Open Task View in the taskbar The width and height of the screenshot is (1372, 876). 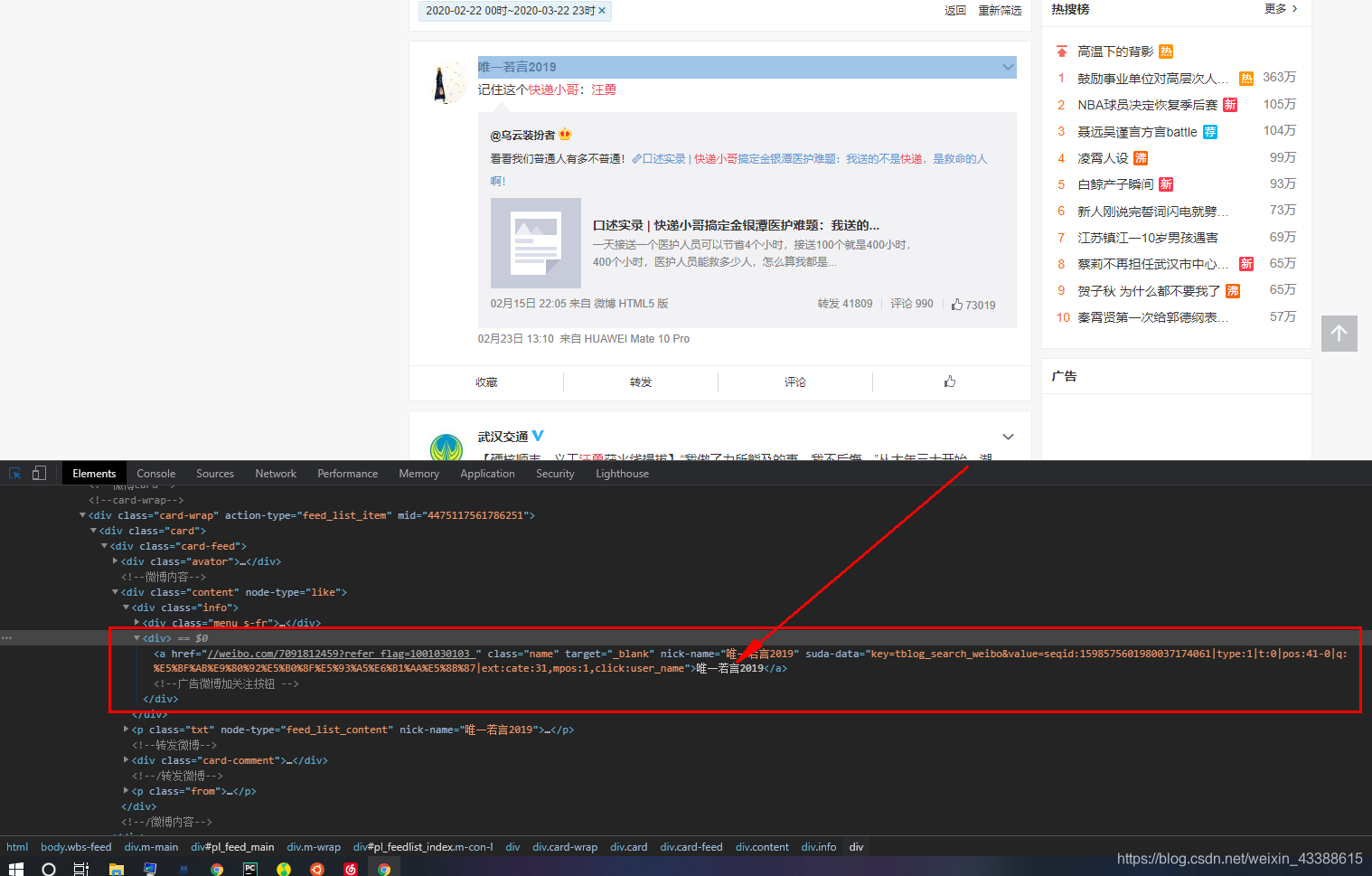[81, 869]
